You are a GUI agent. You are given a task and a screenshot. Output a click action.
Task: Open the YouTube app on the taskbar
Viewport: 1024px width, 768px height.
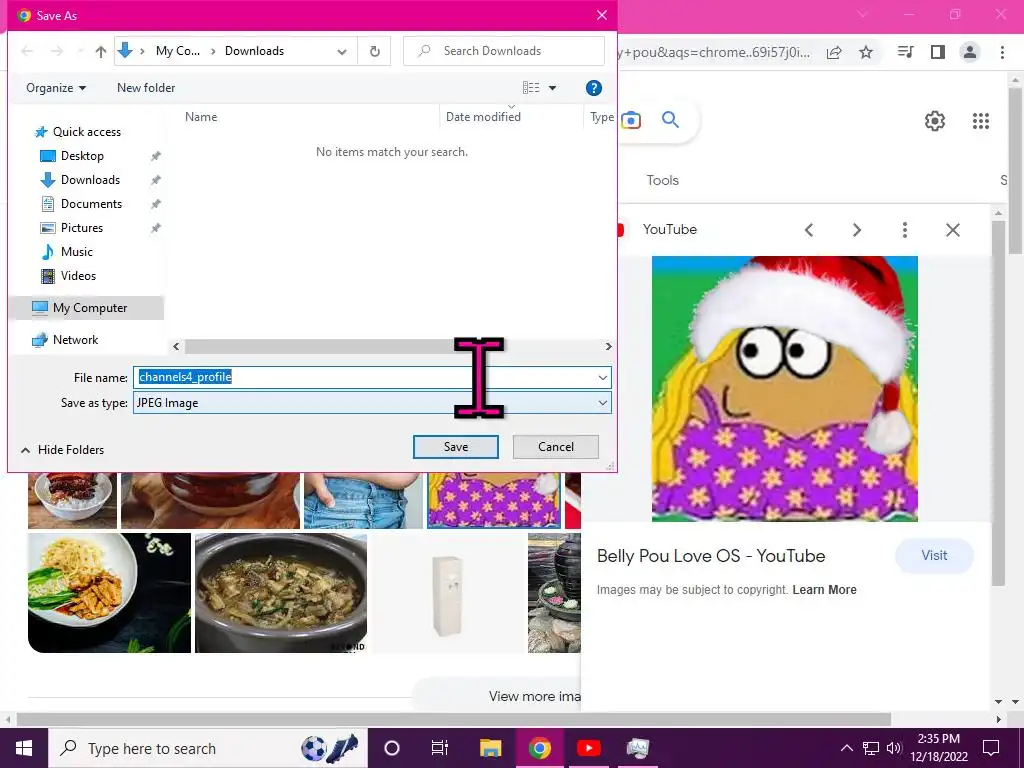588,748
